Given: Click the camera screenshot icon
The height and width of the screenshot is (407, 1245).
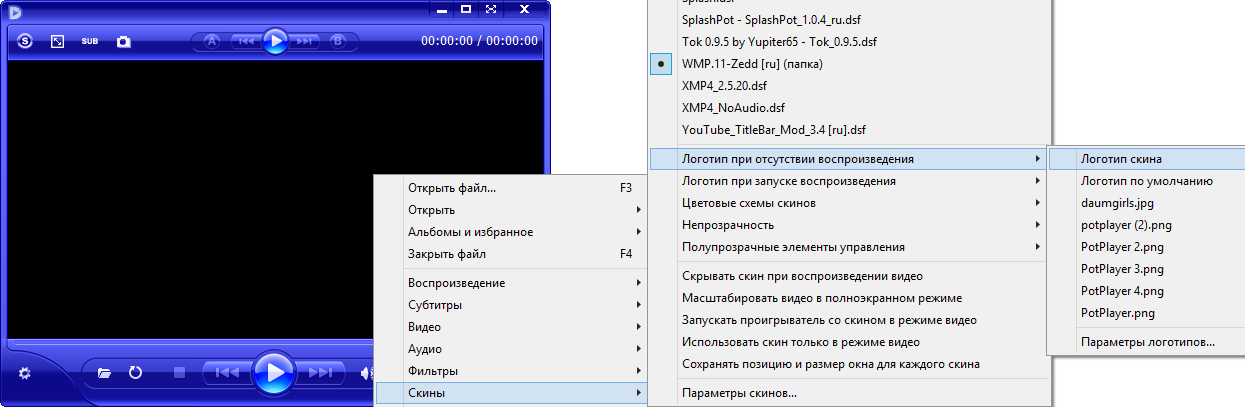Looking at the screenshot, I should [x=124, y=42].
